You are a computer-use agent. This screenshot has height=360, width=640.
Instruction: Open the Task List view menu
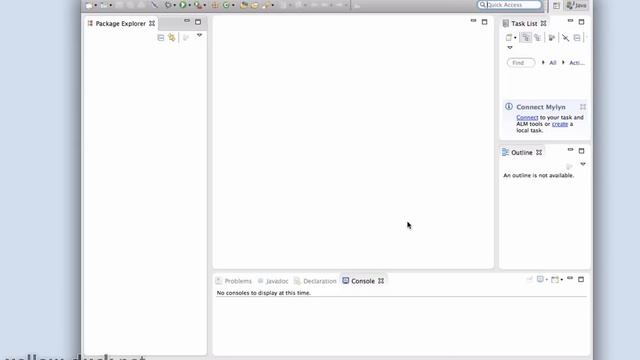(510, 47)
